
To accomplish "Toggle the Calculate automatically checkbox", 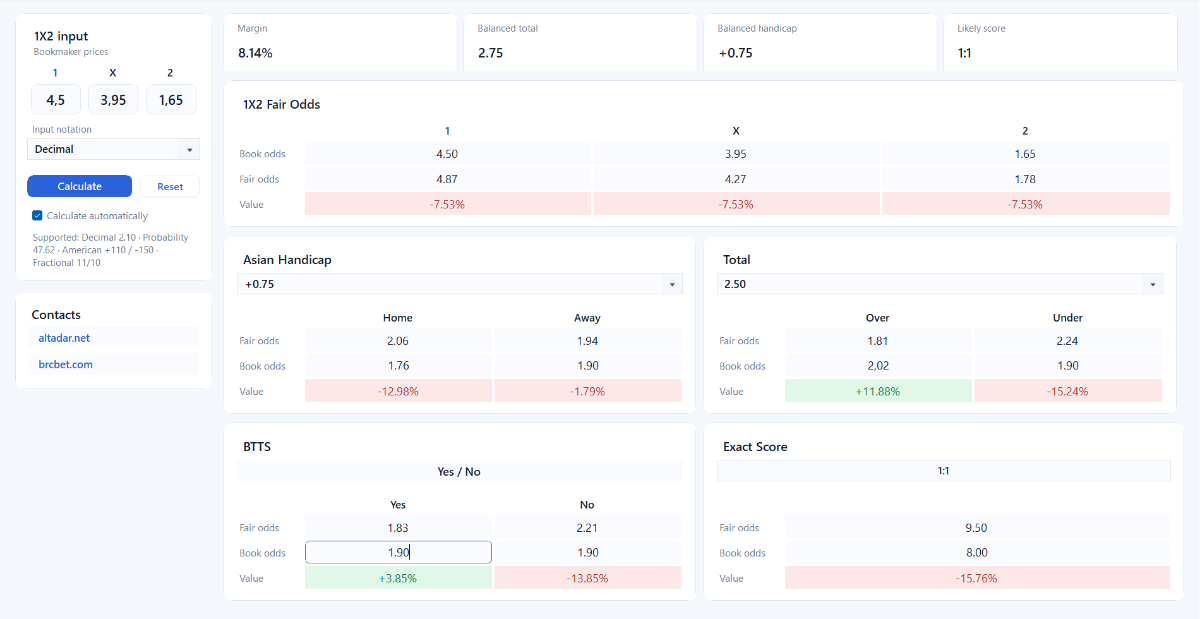I will pyautogui.click(x=37, y=216).
